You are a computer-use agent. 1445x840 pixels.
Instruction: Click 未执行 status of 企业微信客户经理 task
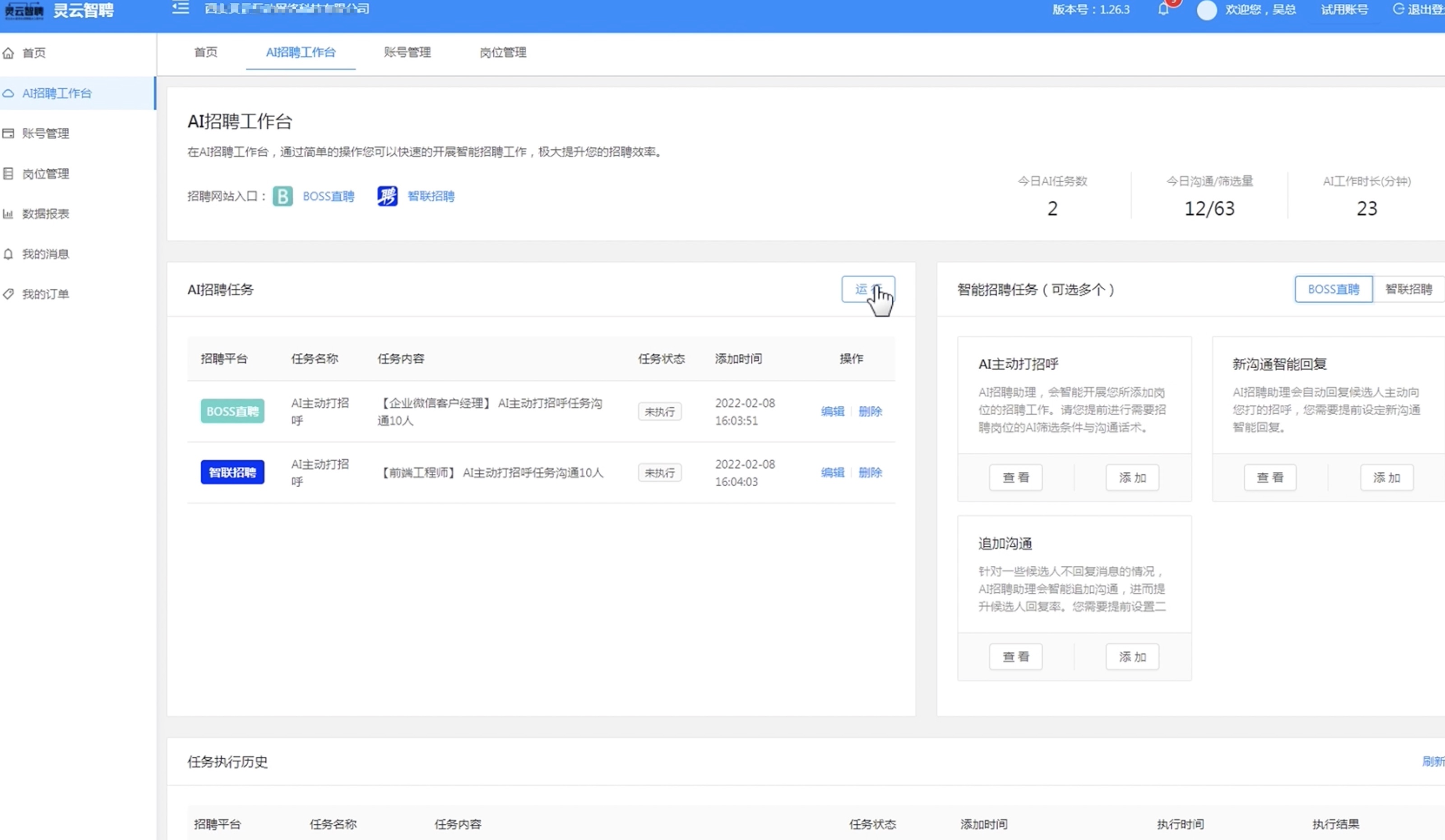[659, 412]
